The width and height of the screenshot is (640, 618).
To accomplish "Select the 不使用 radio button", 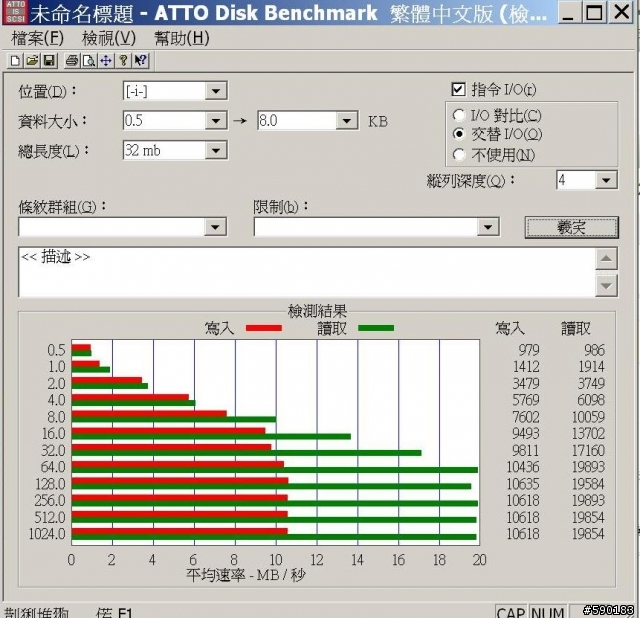I will tap(458, 154).
